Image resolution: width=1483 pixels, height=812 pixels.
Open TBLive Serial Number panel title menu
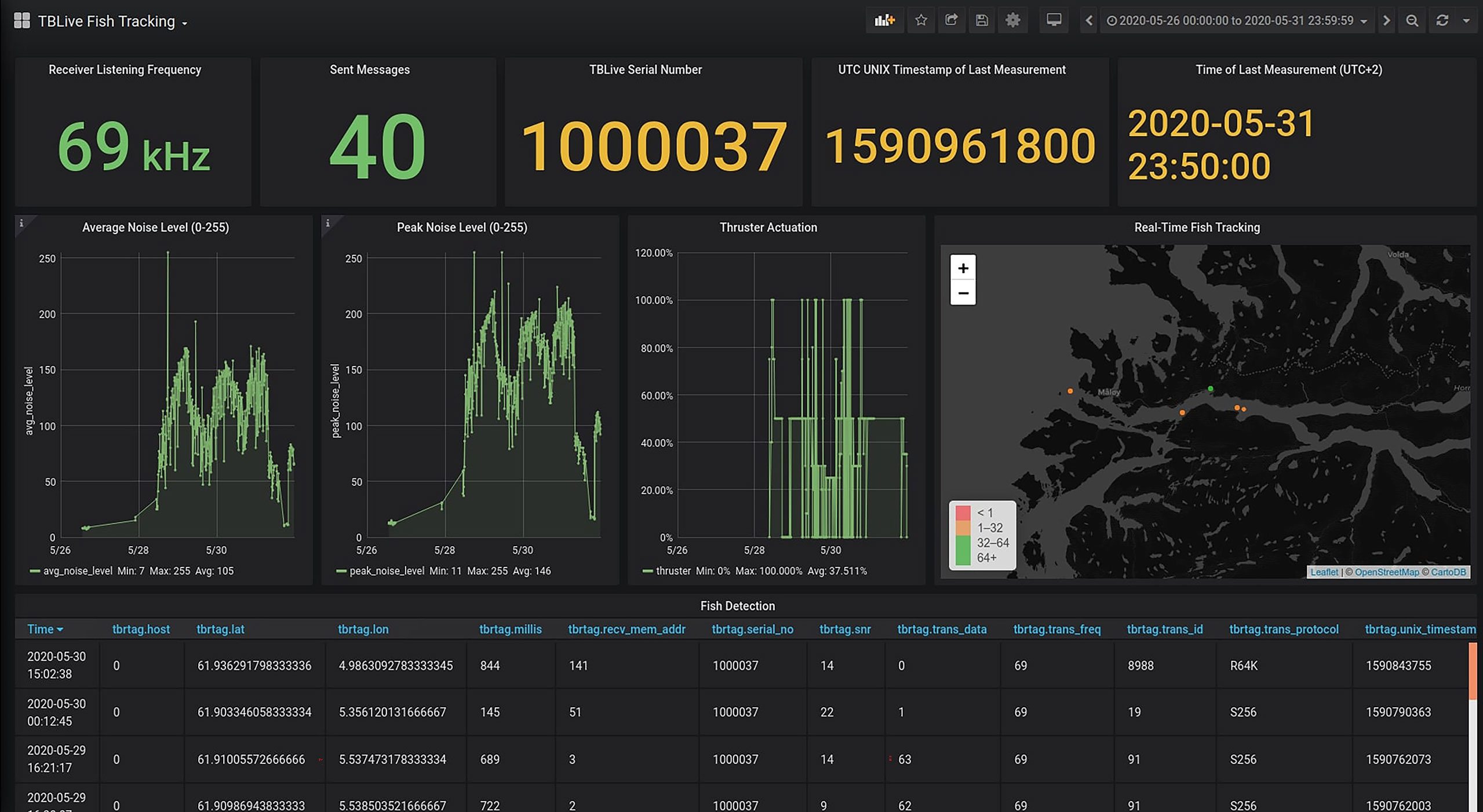[645, 70]
